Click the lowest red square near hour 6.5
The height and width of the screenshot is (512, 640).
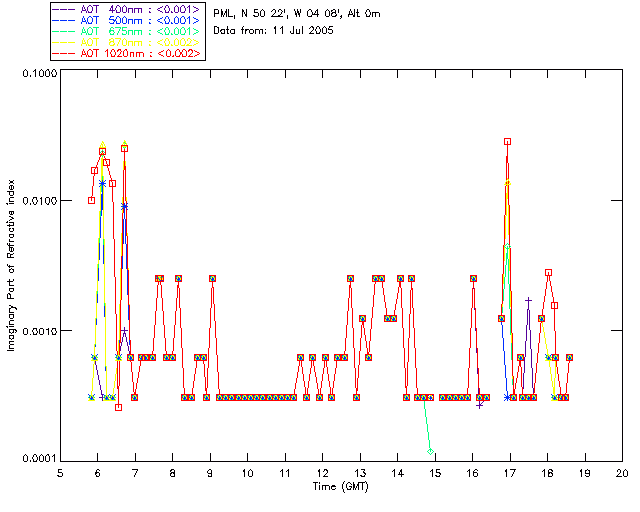(x=118, y=407)
